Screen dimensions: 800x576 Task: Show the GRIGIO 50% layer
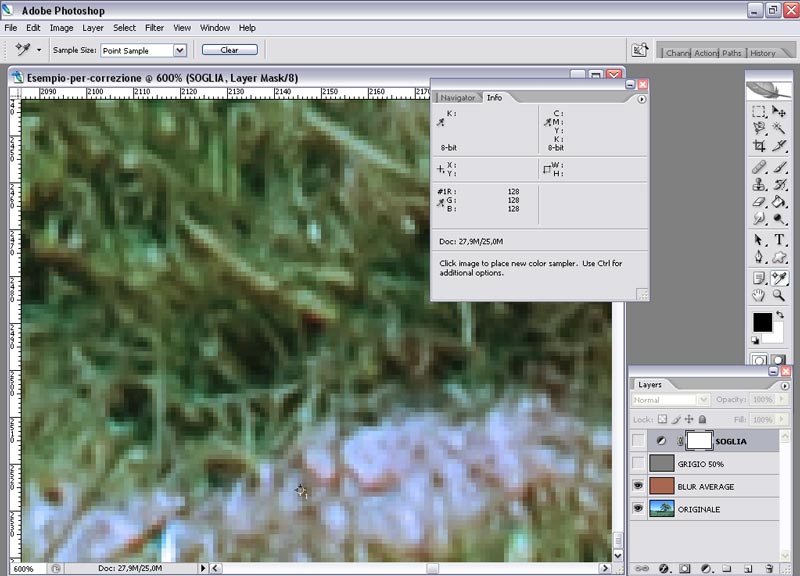click(x=639, y=463)
